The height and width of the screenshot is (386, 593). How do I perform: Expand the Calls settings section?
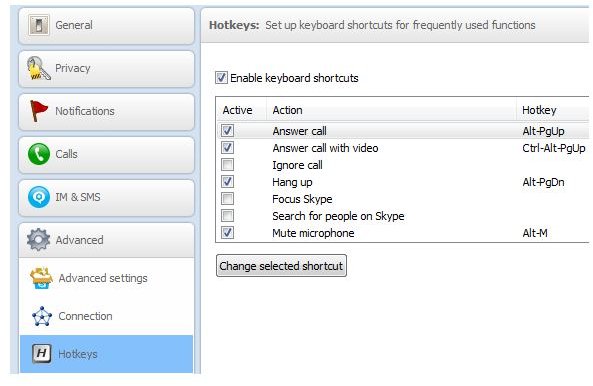(x=106, y=155)
